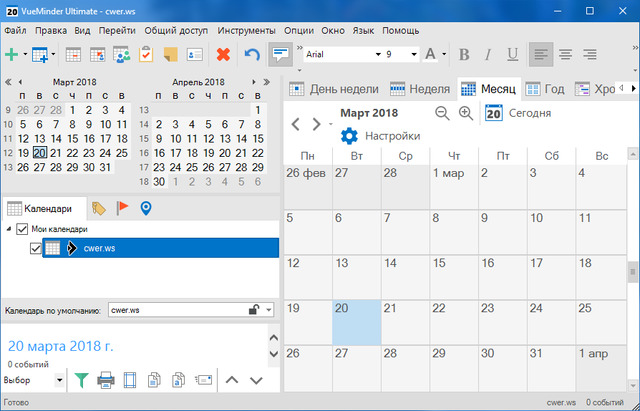This screenshot has height=411, width=640.
Task: Open the font color dropdown arrow
Action: coord(444,54)
